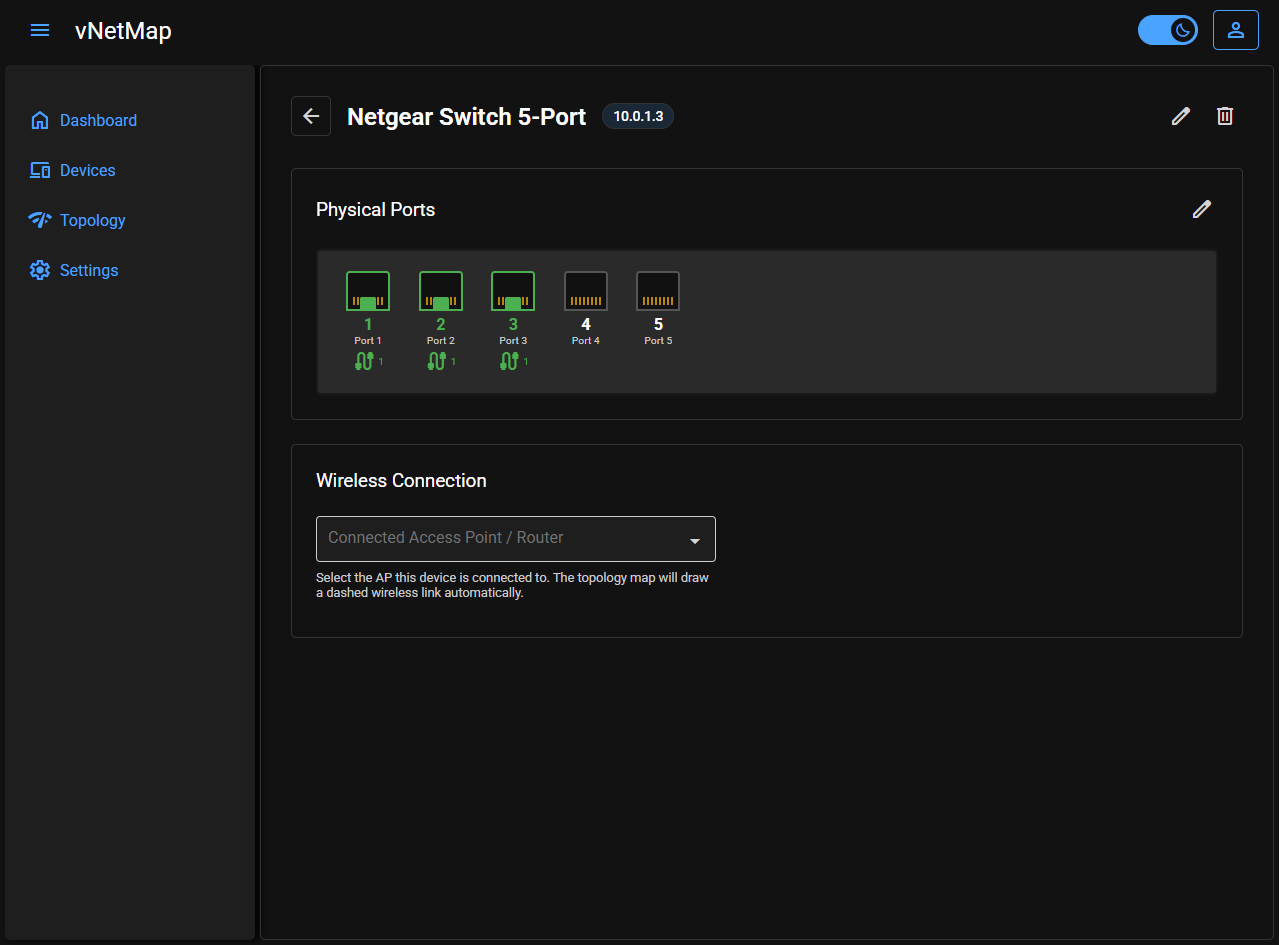Click the Port 4 label text
Viewport: 1279px width, 945px height.
click(x=586, y=341)
